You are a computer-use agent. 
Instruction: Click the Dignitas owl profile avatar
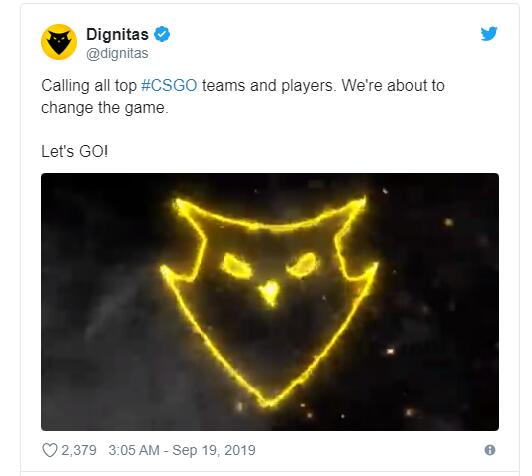coord(59,42)
